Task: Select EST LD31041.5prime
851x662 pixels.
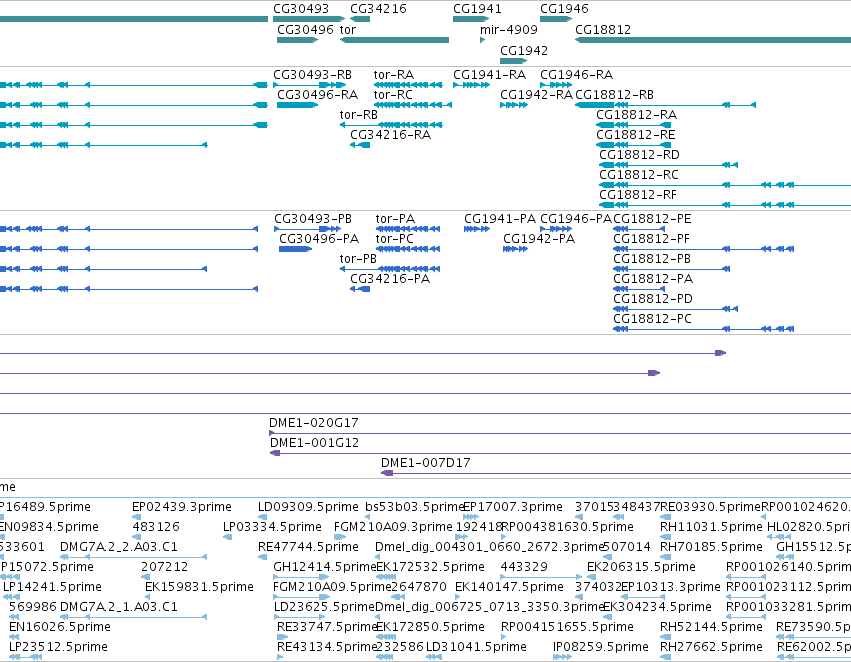Action: pyautogui.click(x=476, y=648)
